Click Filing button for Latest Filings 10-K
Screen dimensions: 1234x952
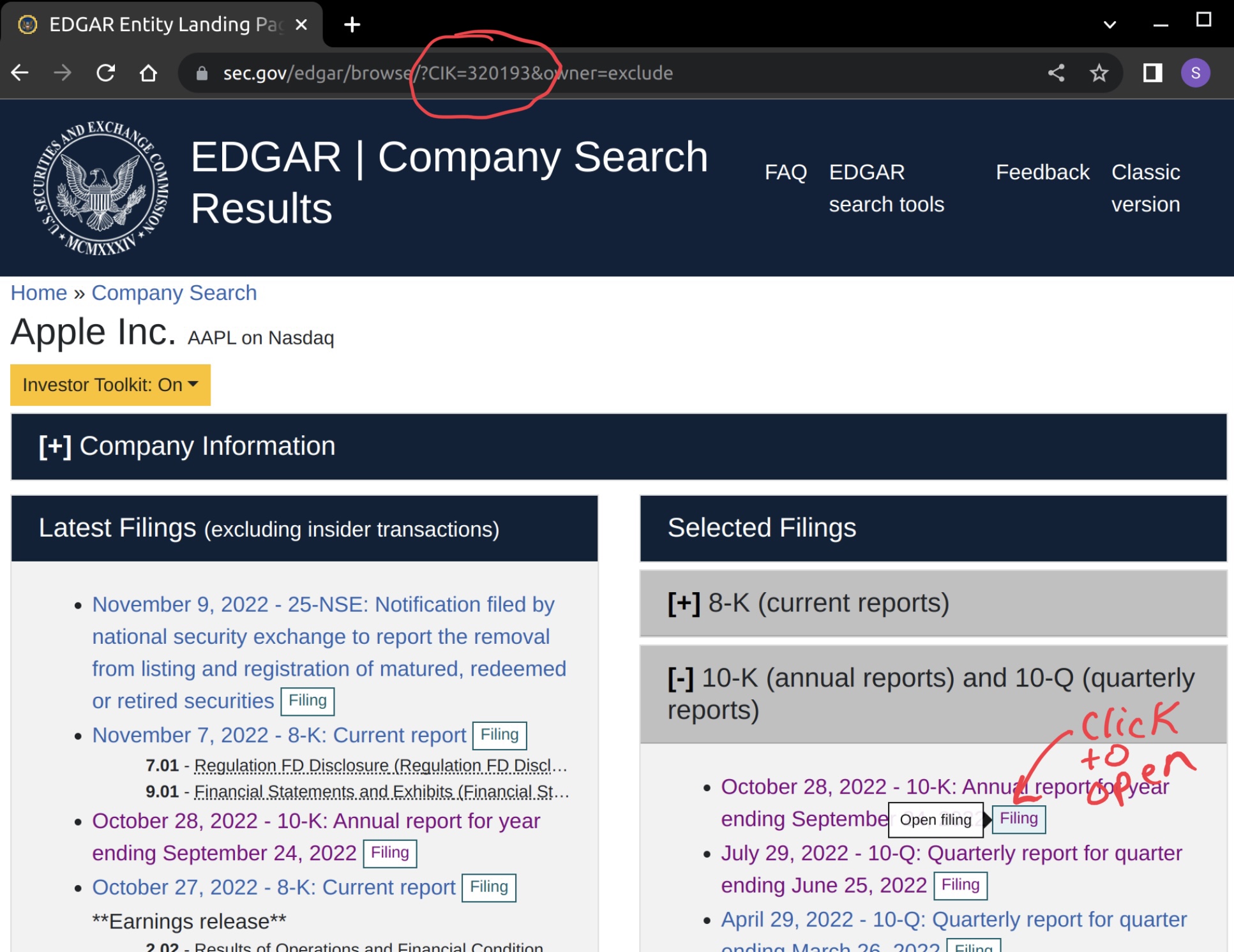pyautogui.click(x=390, y=853)
